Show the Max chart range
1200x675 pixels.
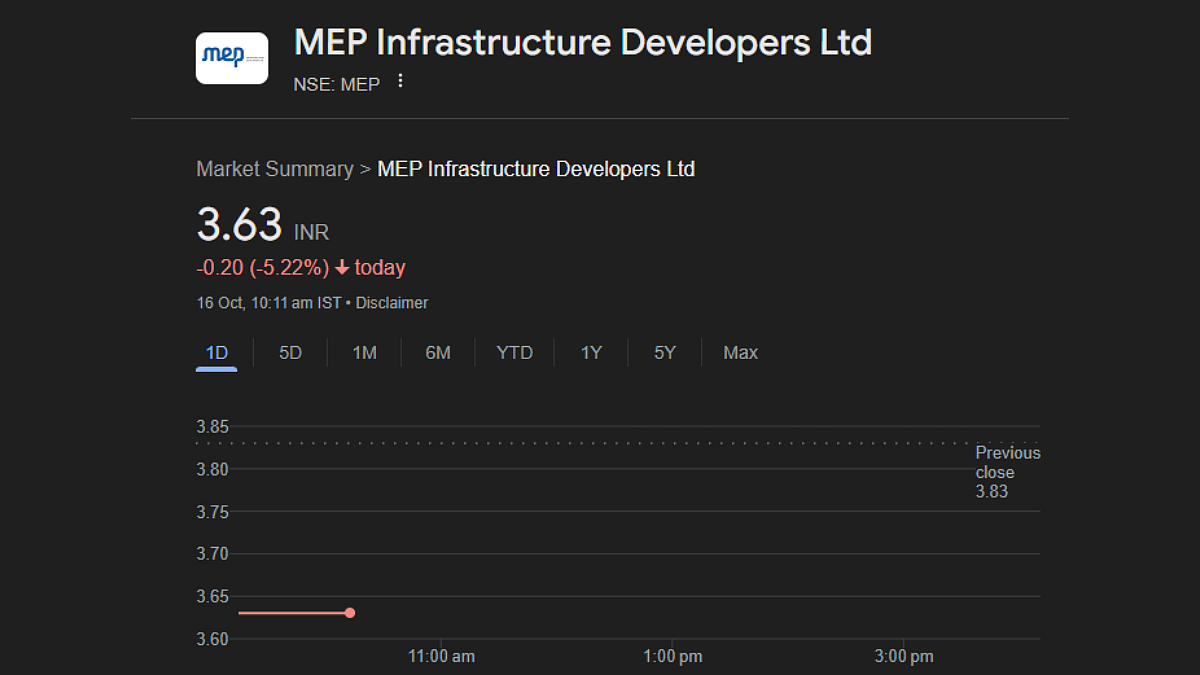click(740, 353)
